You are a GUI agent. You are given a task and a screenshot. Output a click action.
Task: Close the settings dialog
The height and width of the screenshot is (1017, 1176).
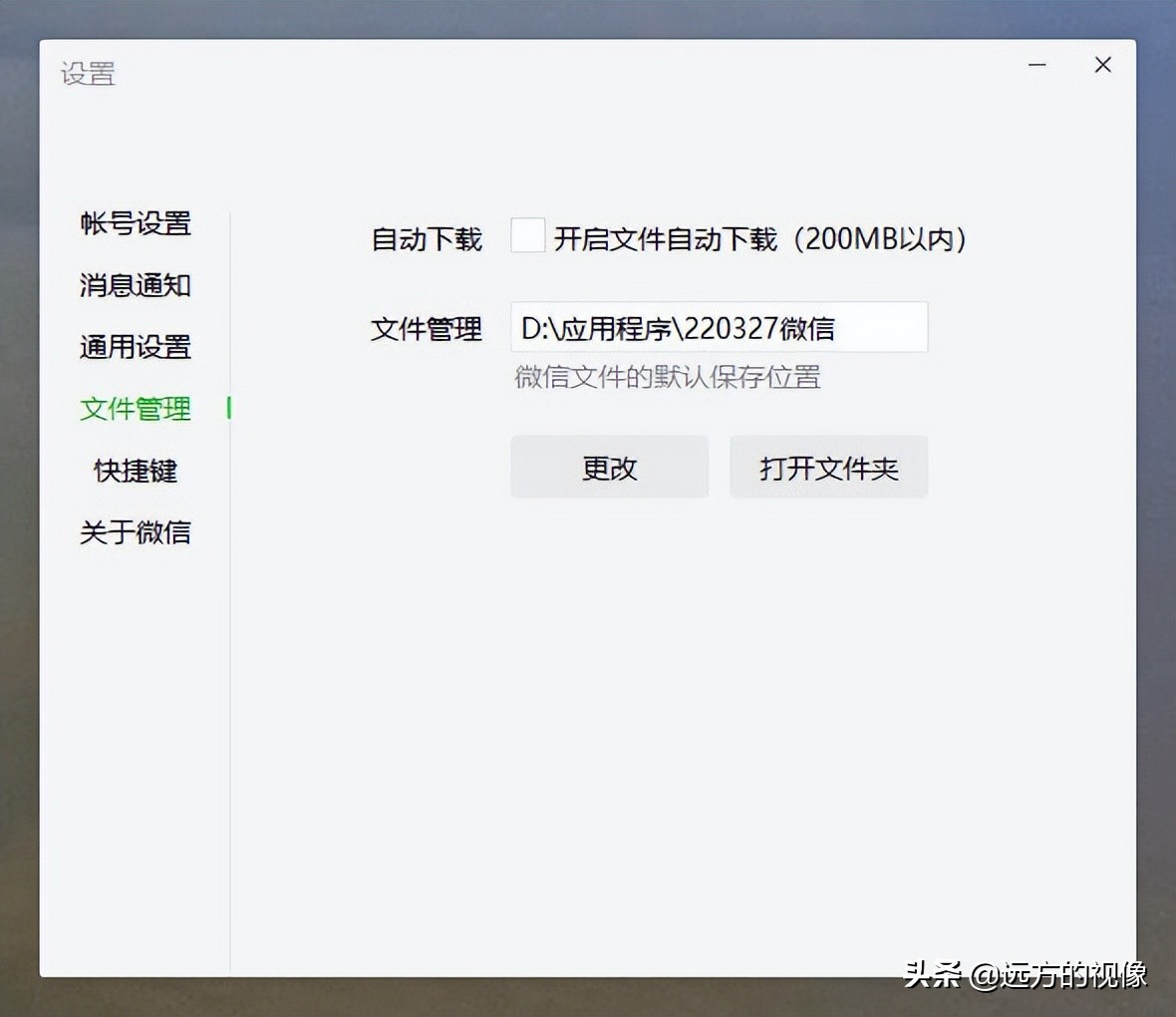1102,65
